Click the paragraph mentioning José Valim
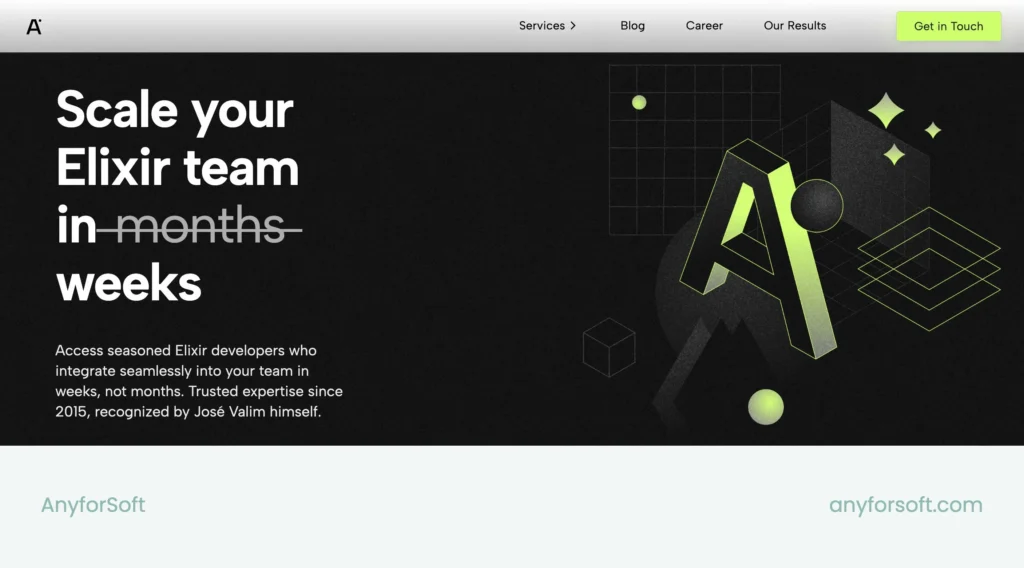The image size is (1024, 568). [199, 381]
